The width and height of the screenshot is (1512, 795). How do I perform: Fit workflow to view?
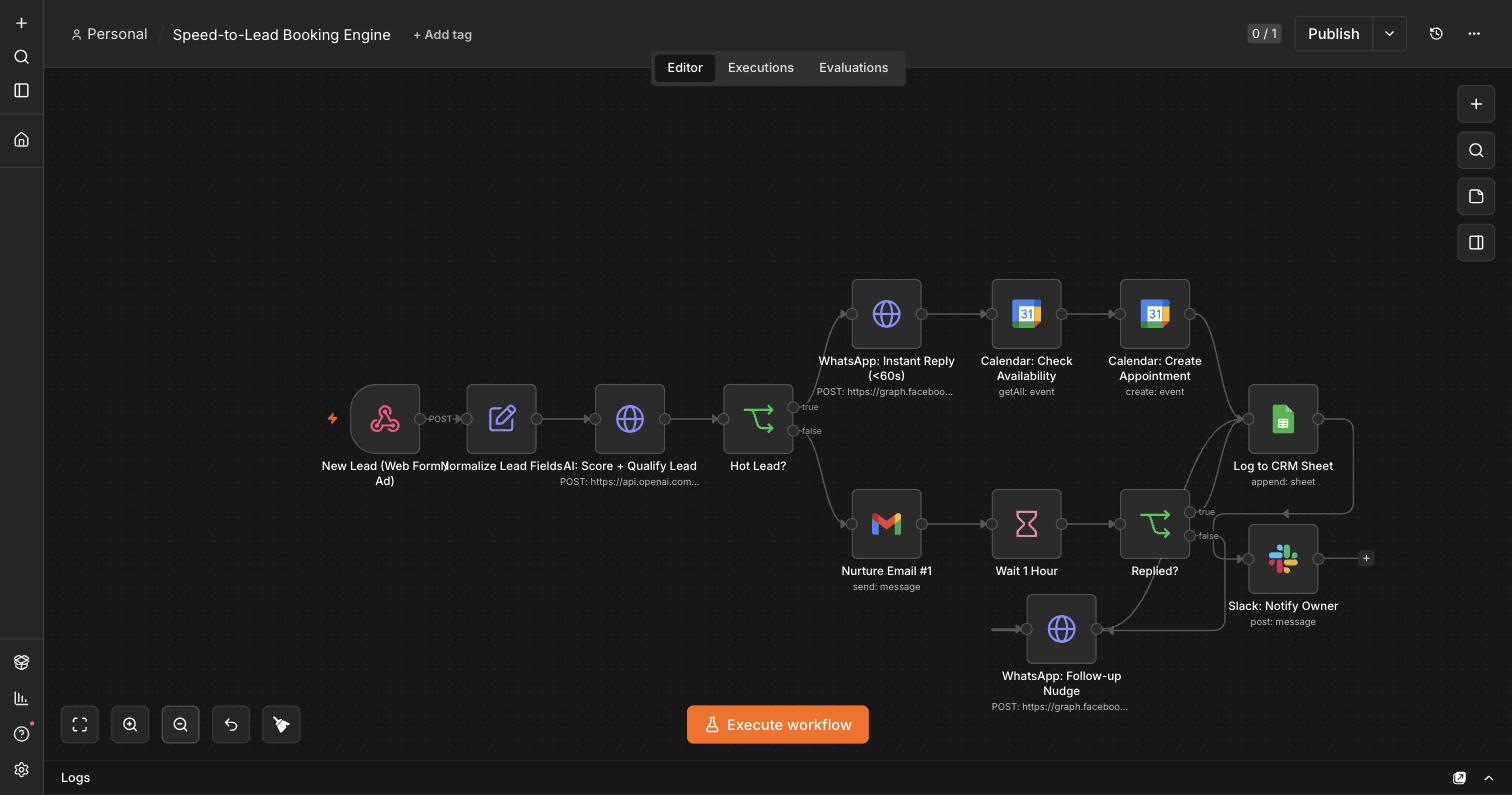(80, 724)
